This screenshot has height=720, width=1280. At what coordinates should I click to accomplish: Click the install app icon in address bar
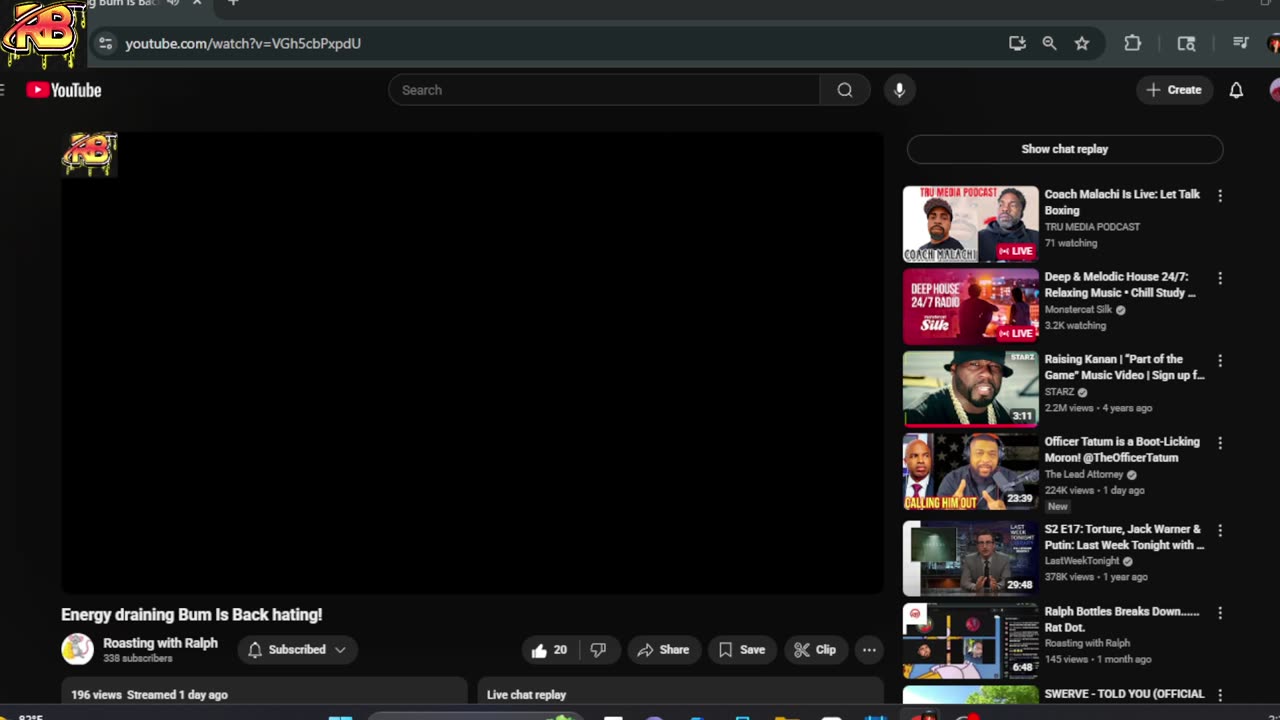pyautogui.click(x=1017, y=43)
